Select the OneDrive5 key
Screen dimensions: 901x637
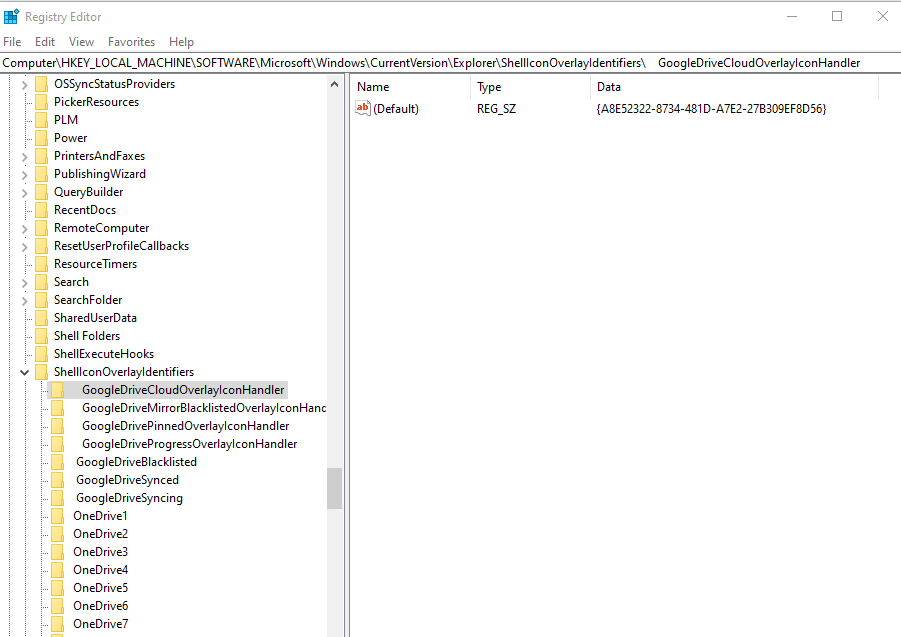coord(101,588)
